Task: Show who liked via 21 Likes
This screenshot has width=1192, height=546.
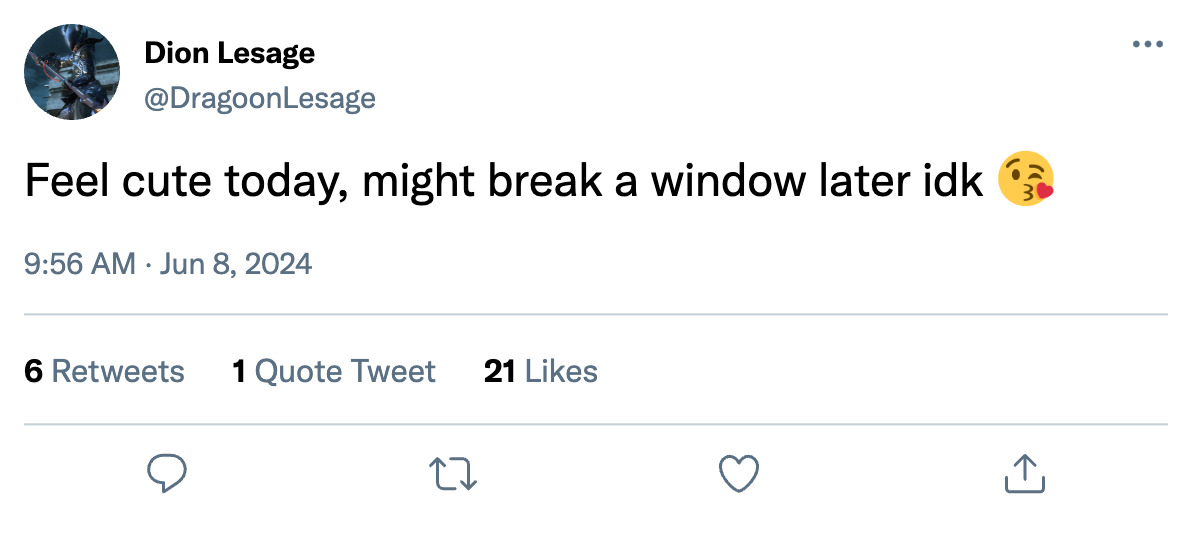Action: [540, 372]
